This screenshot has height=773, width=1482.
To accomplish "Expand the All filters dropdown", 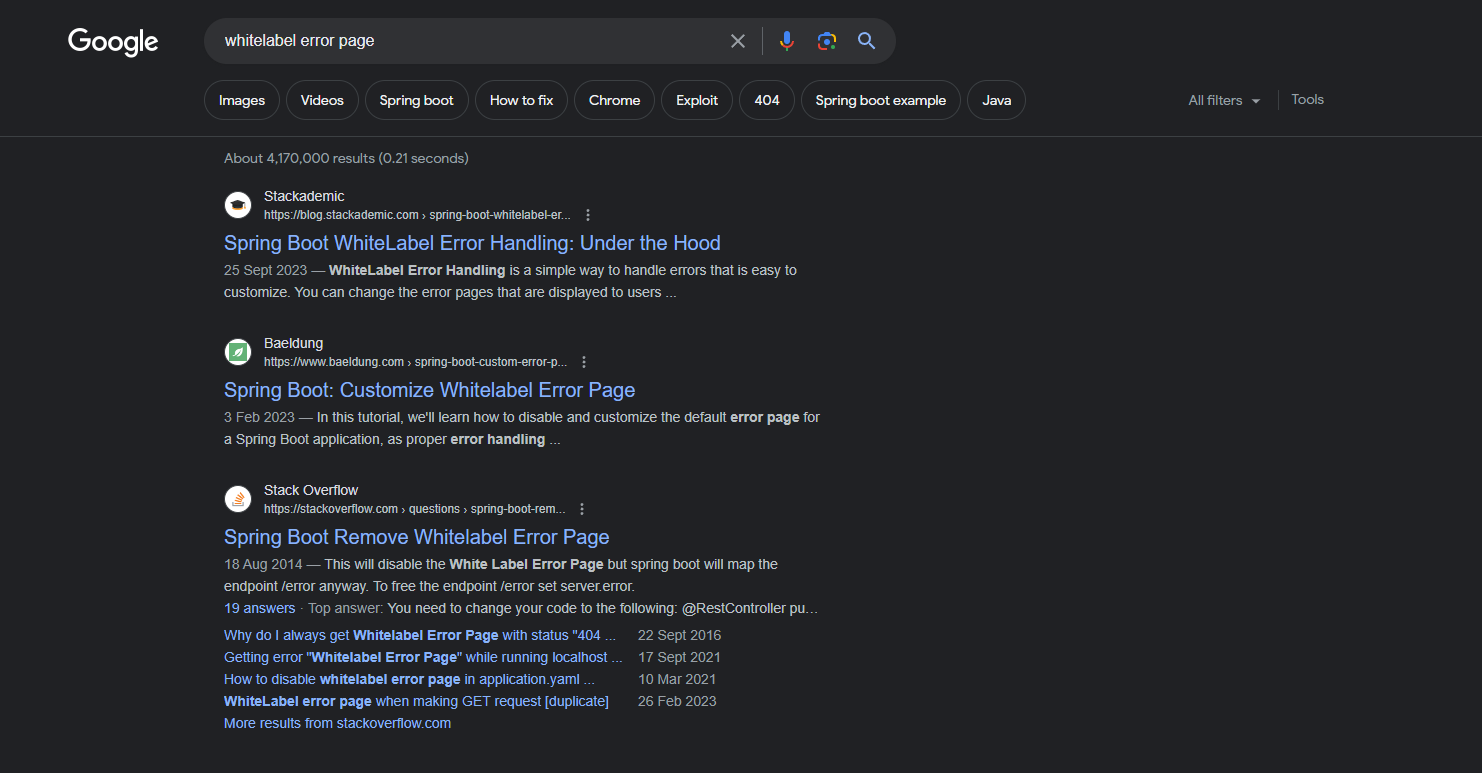I will click(1224, 100).
